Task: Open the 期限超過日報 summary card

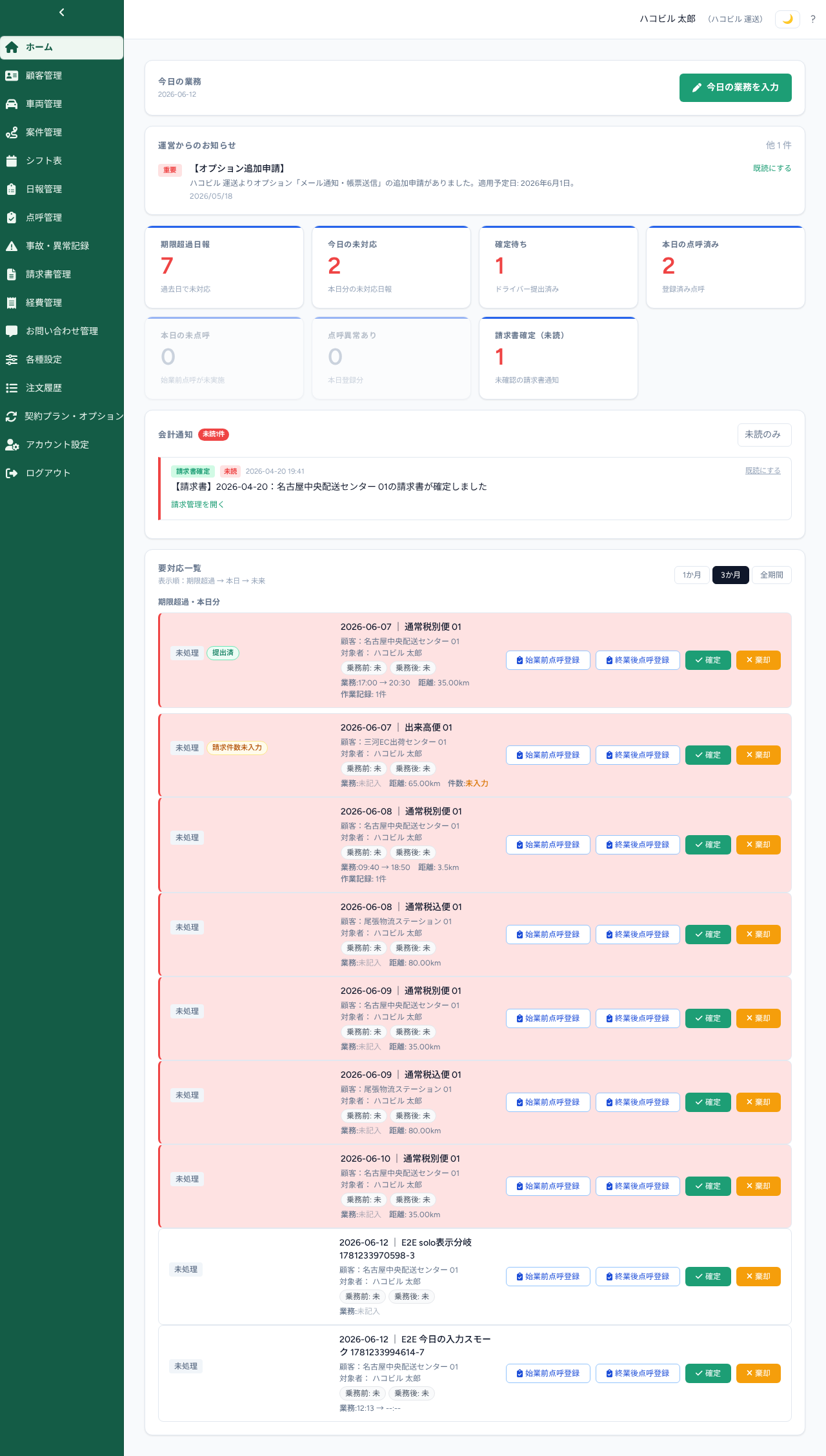Action: click(224, 267)
